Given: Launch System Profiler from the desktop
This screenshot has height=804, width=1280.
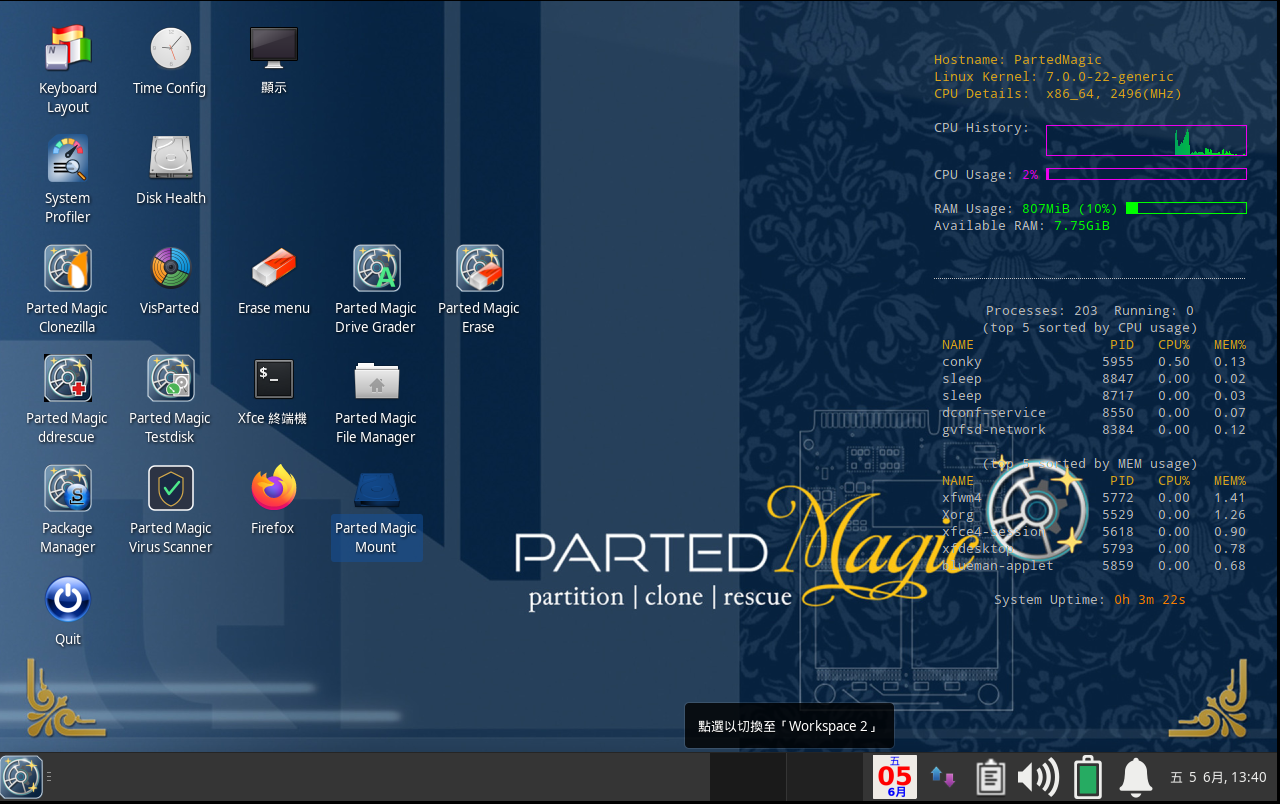Looking at the screenshot, I should (68, 158).
